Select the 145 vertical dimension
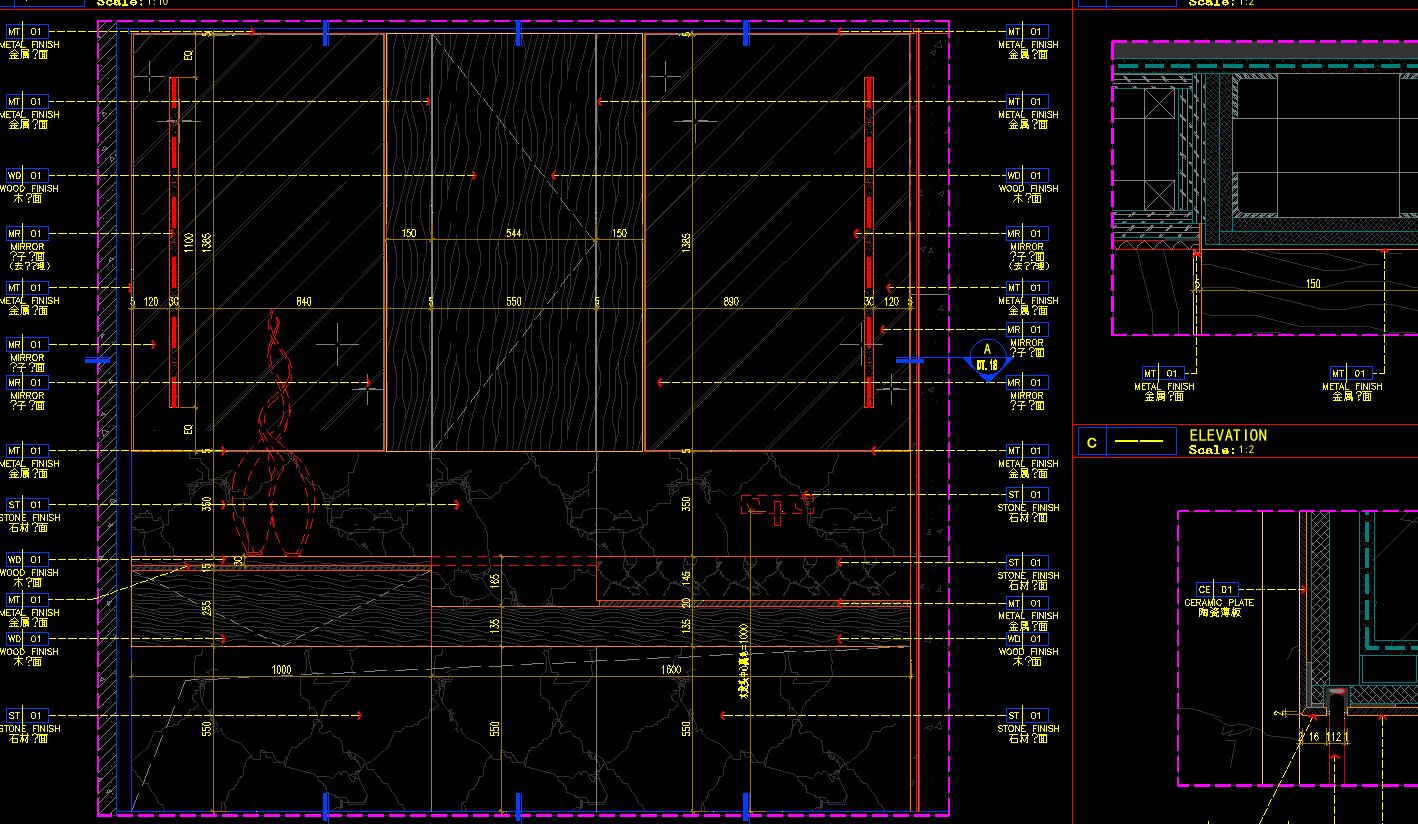The image size is (1418, 824). pyautogui.click(x=686, y=577)
